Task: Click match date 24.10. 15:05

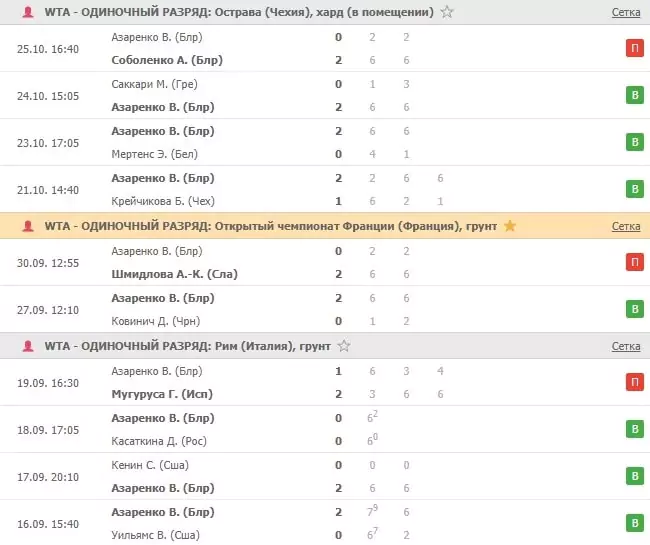Action: pos(48,96)
